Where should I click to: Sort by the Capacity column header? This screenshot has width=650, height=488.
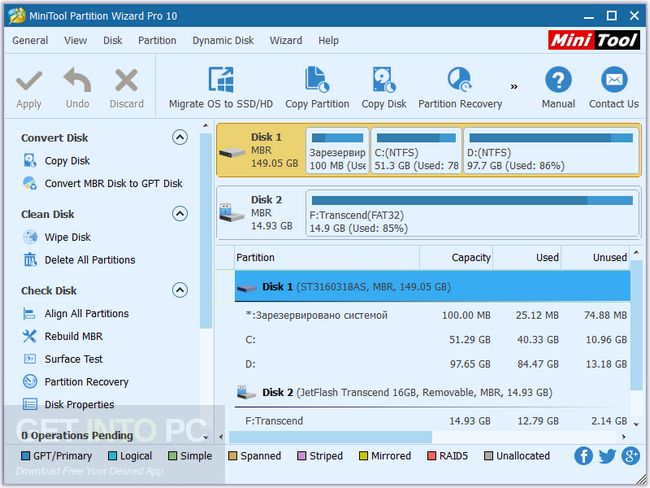click(x=456, y=257)
